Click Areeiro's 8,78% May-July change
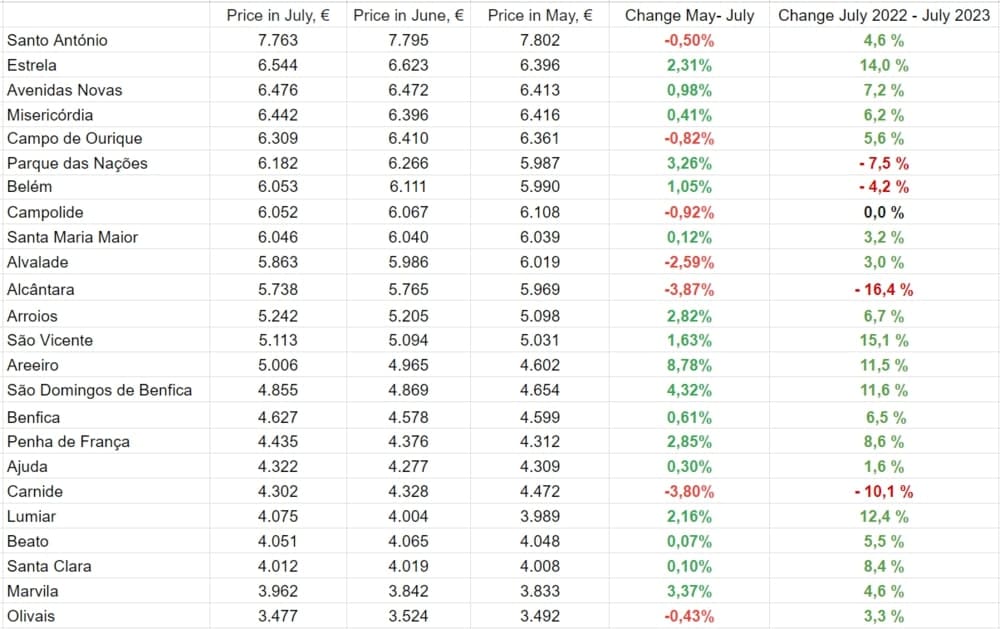 (689, 365)
